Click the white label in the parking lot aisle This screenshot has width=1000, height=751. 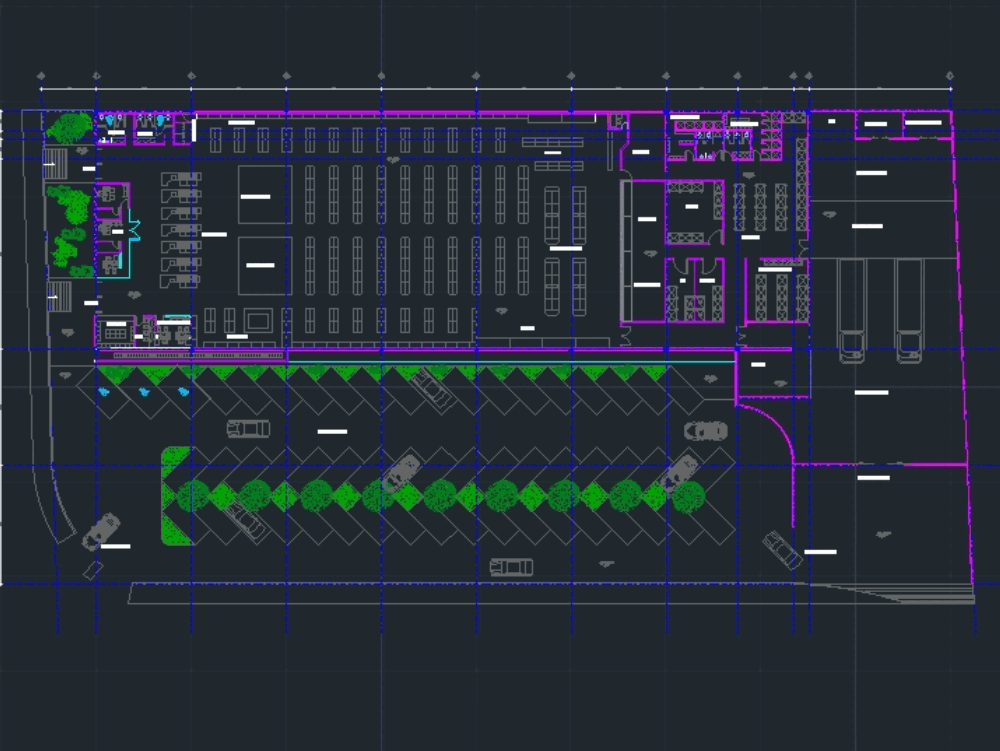coord(332,432)
